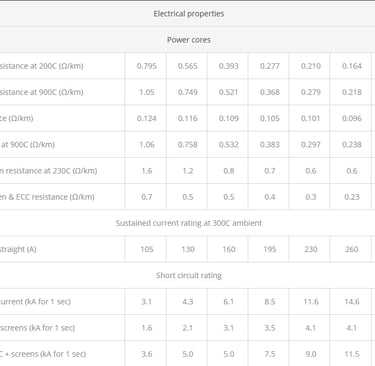This screenshot has width=375, height=366.
Task: Click the Short circuit rating heading
Action: click(x=189, y=275)
